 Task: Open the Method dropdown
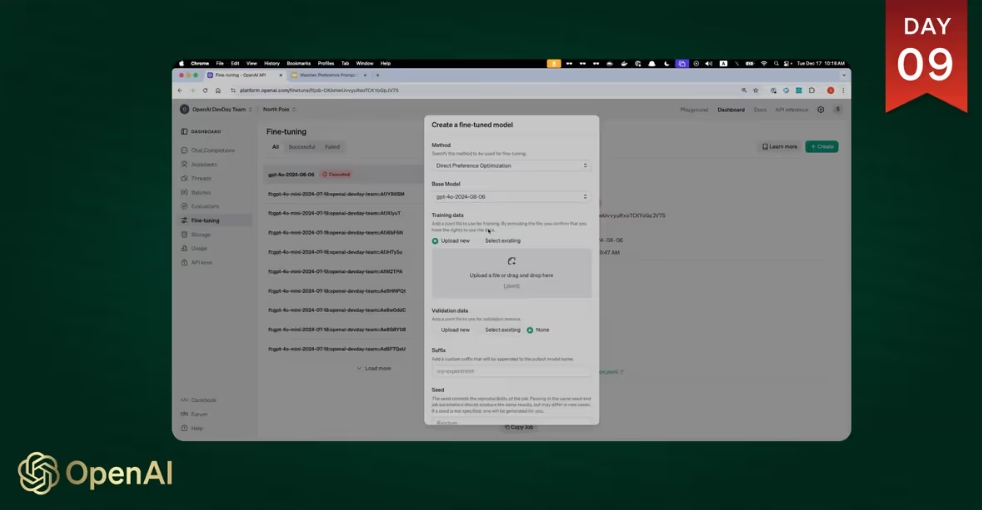click(x=511, y=166)
